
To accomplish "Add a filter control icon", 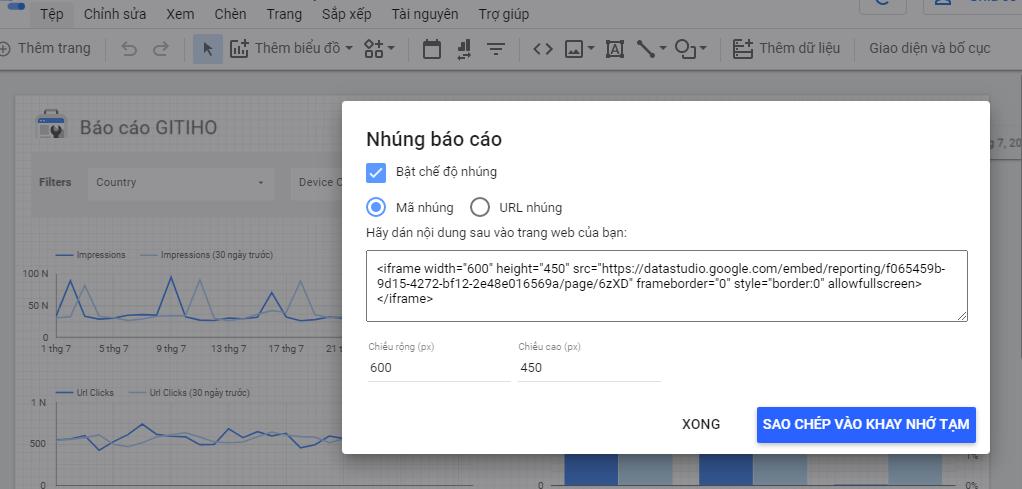I will click(497, 49).
